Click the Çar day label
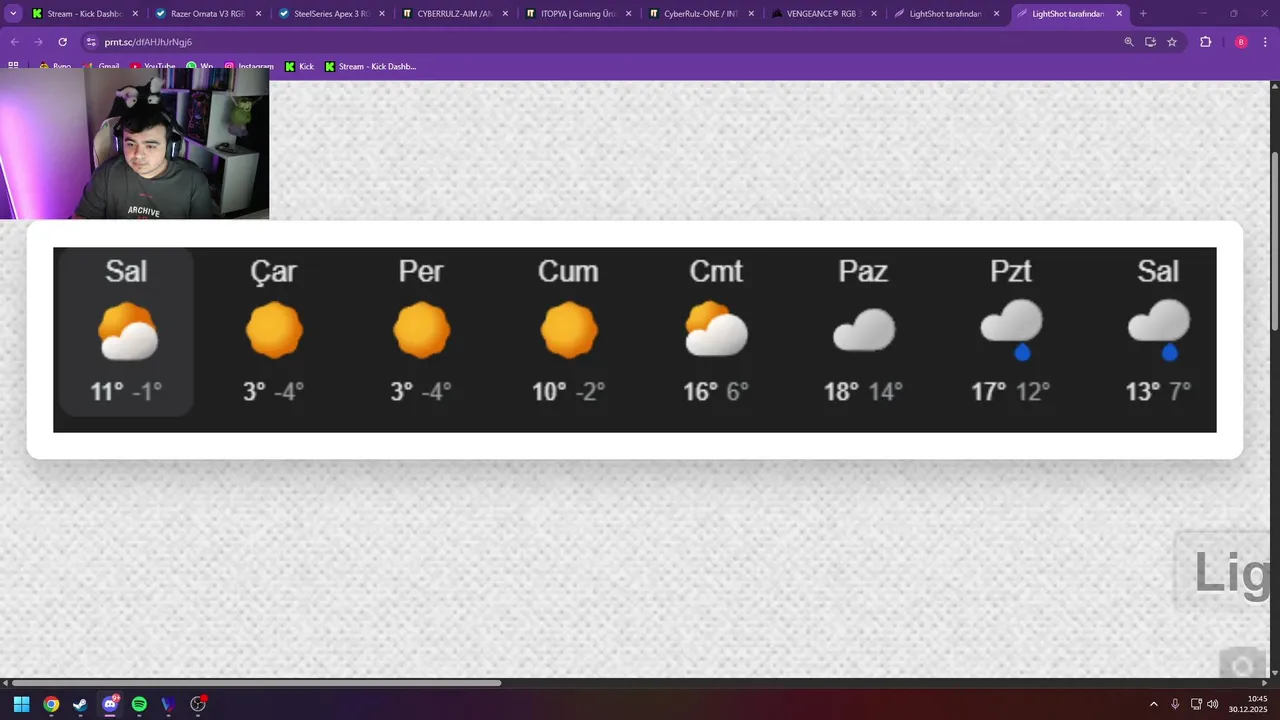Image resolution: width=1280 pixels, height=720 pixels. coord(273,271)
